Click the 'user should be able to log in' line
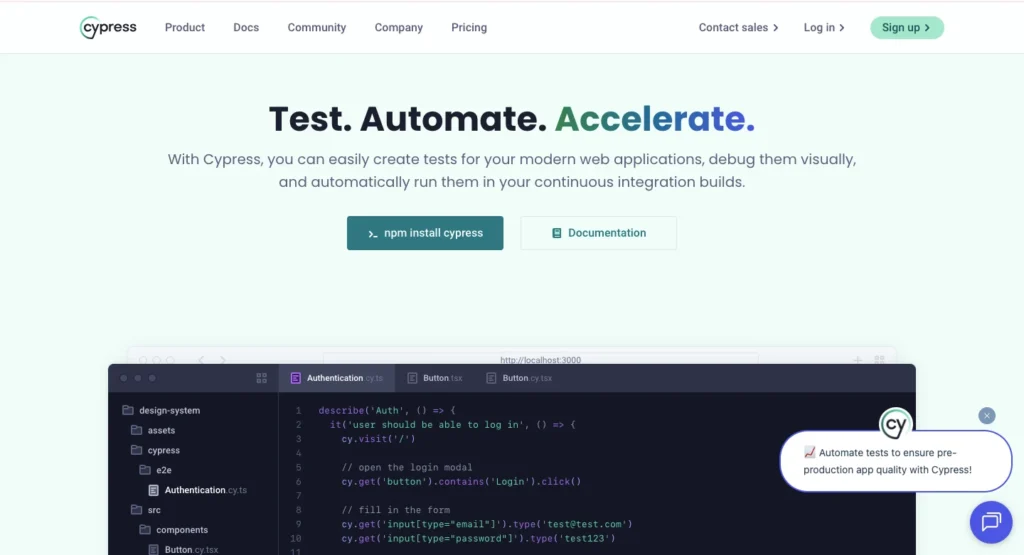1024x555 pixels. pyautogui.click(x=453, y=425)
